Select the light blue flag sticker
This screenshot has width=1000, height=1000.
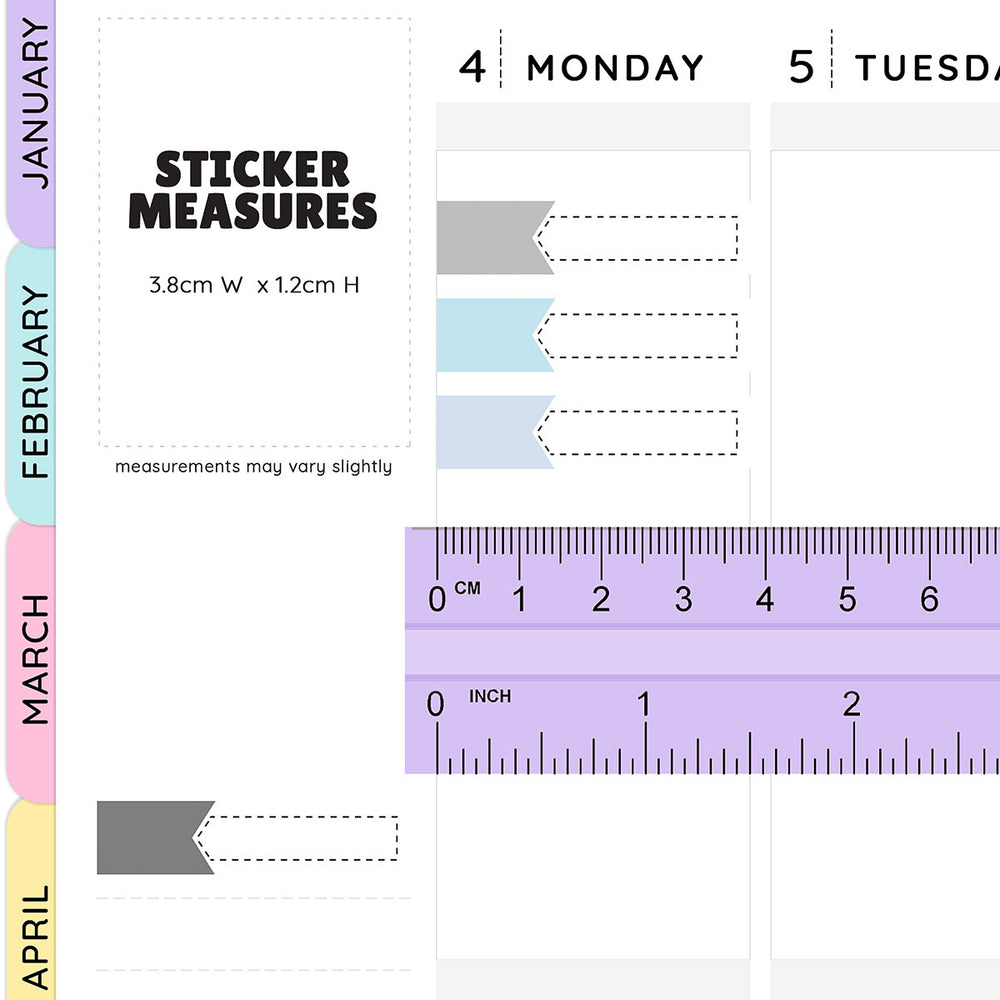[x=490, y=335]
